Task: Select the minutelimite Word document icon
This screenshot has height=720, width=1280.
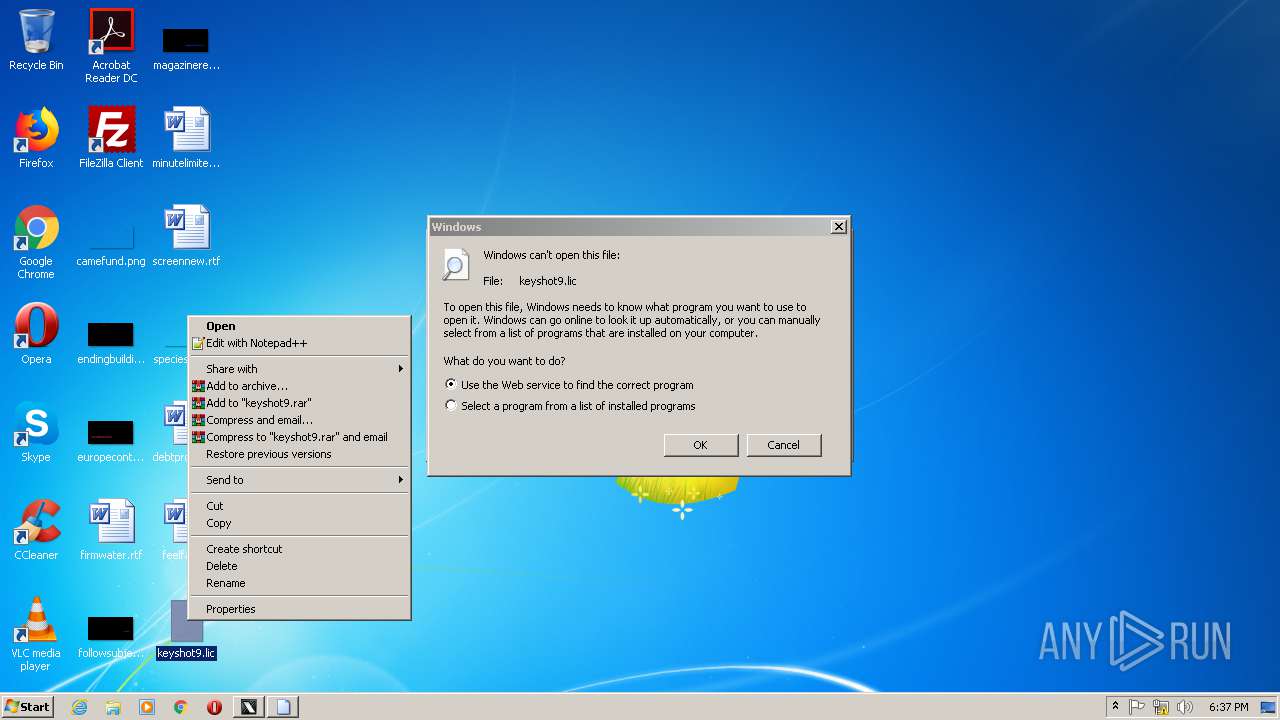Action: click(x=186, y=138)
